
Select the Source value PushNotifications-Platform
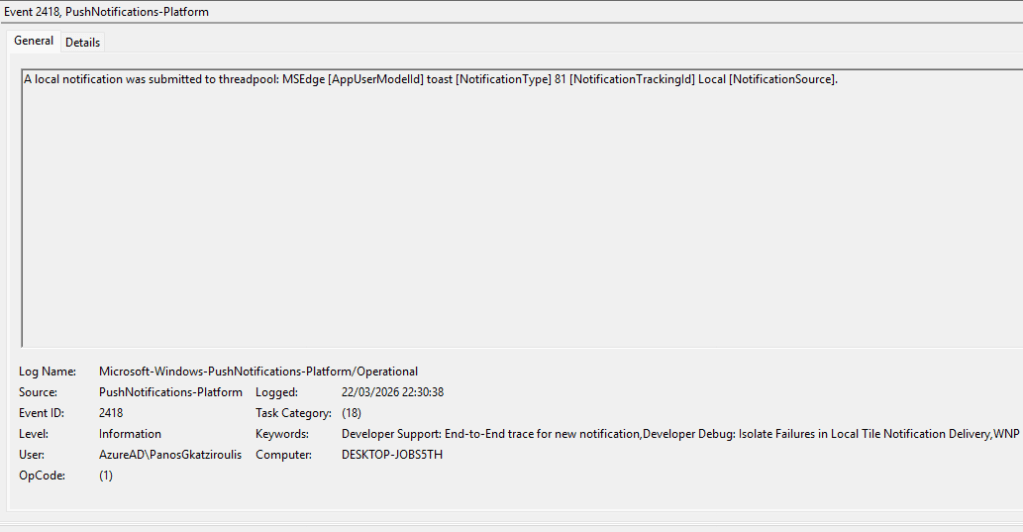170,393
